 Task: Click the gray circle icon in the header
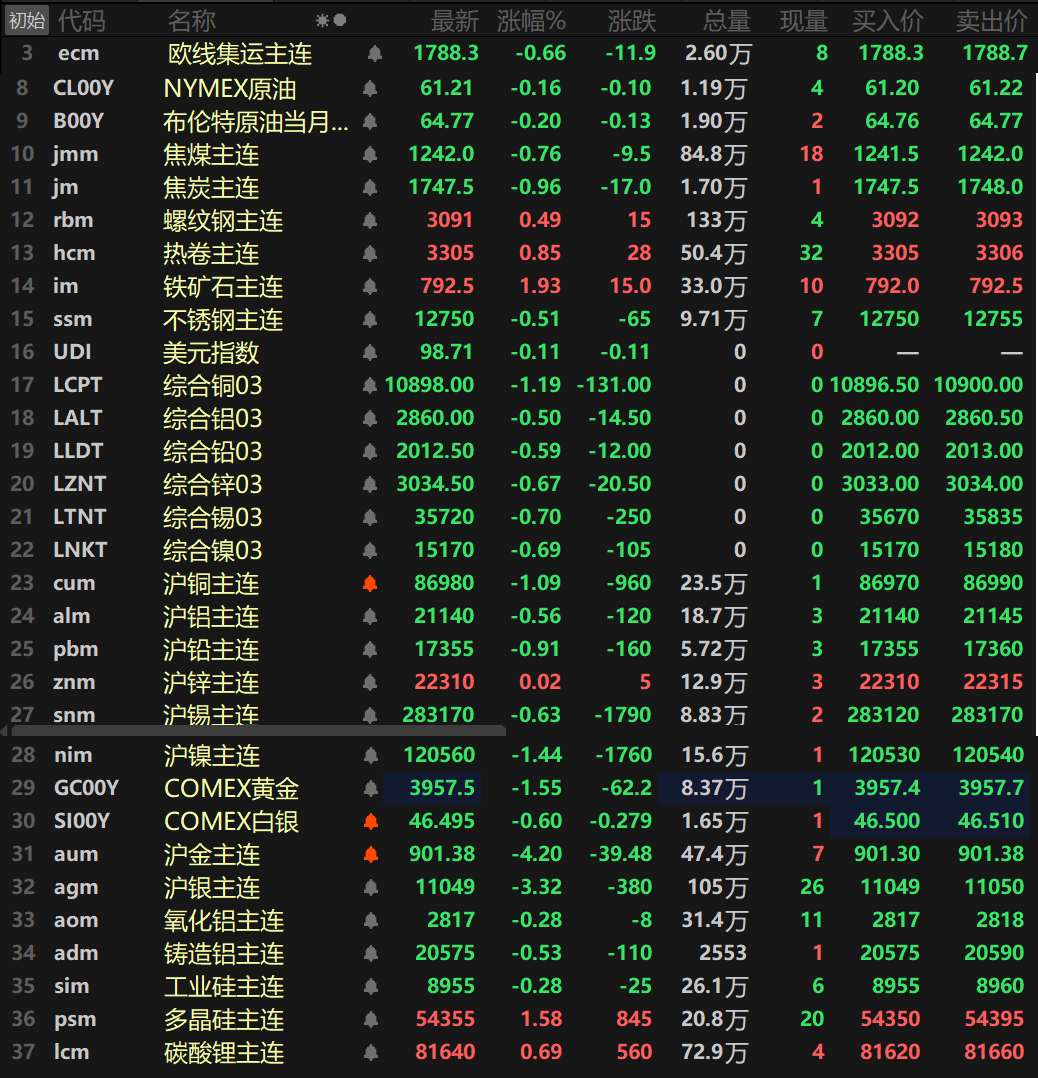pos(340,20)
